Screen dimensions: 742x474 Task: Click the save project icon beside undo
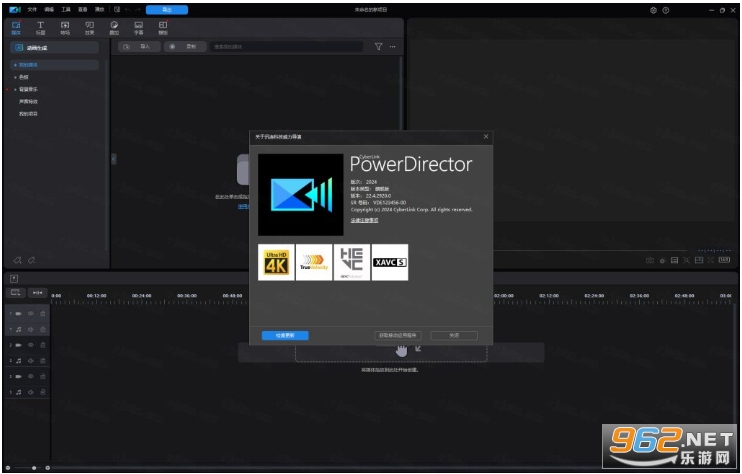(x=117, y=9)
